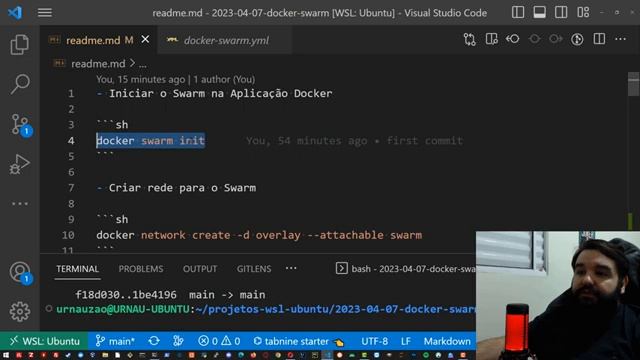Show more panel tabs via ellipsis
The width and height of the screenshot is (640, 360).
pyautogui.click(x=291, y=268)
